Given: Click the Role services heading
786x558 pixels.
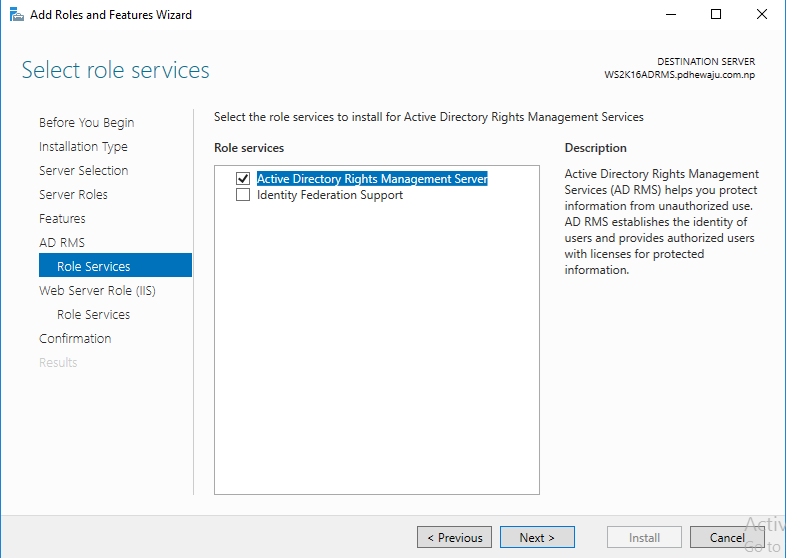Looking at the screenshot, I should click(249, 148).
